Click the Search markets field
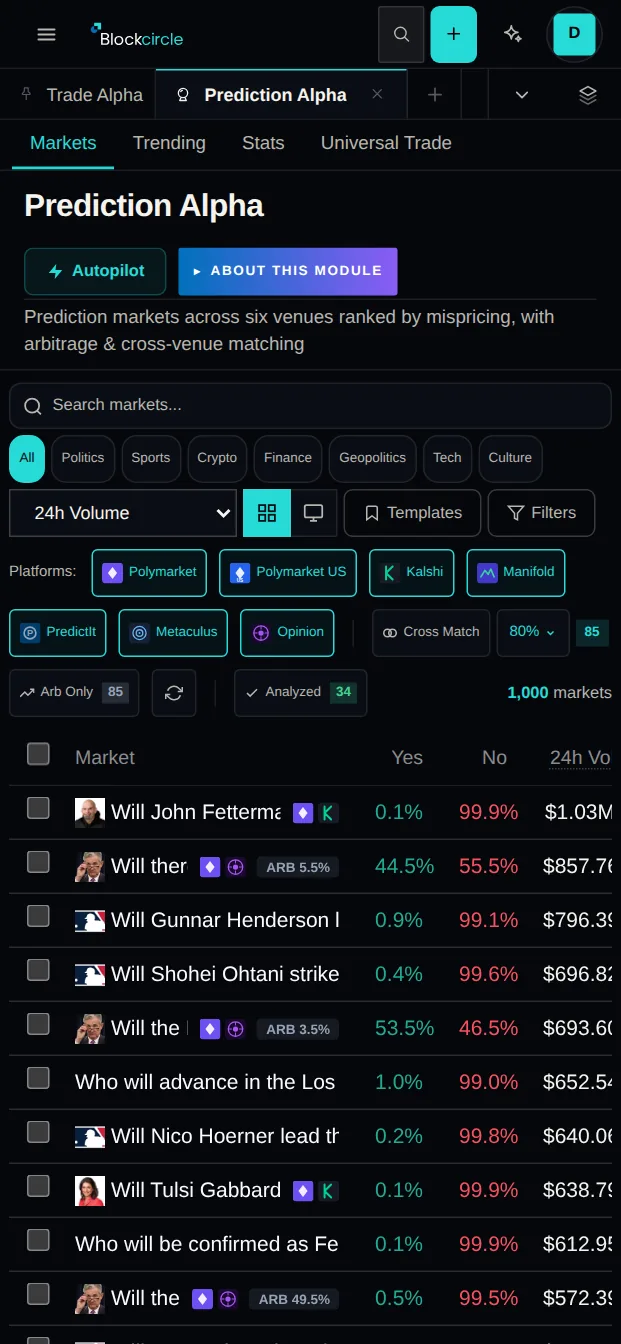 point(310,405)
